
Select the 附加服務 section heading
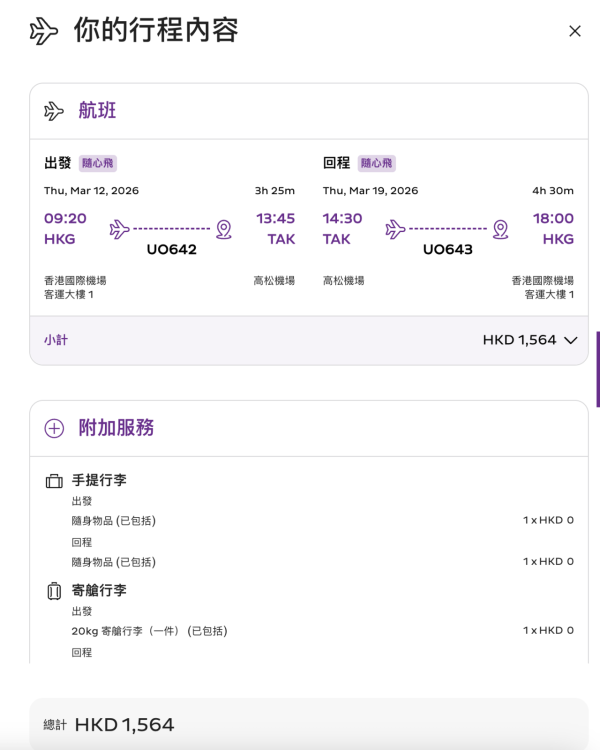coord(116,428)
